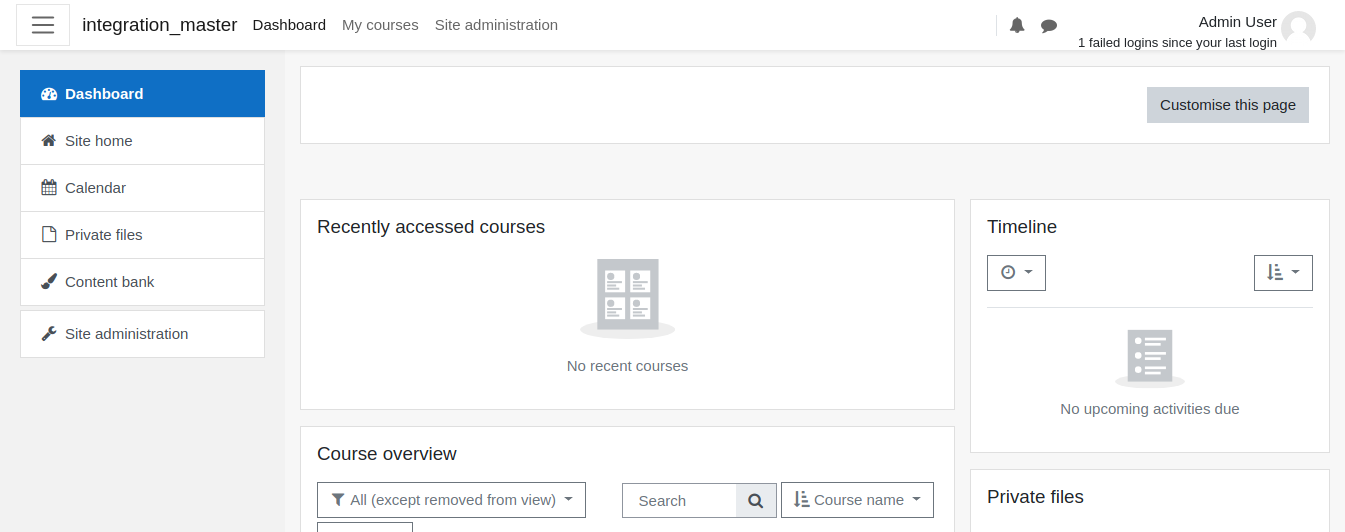Click the Admin User avatar picture
The height and width of the screenshot is (532, 1345).
pyautogui.click(x=1298, y=29)
